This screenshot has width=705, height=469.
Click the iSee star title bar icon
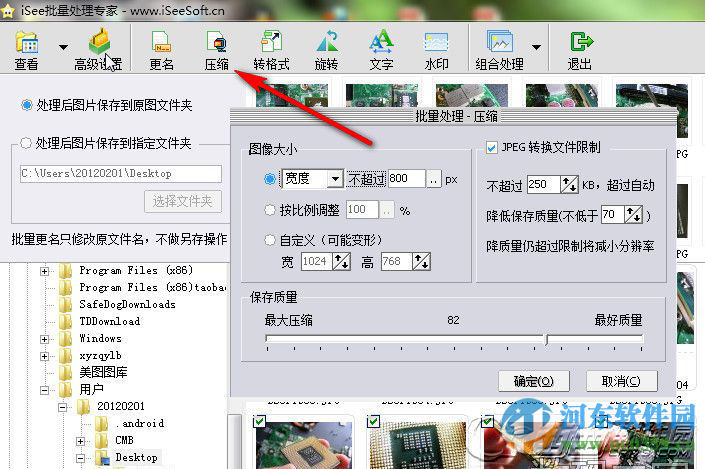[8, 11]
